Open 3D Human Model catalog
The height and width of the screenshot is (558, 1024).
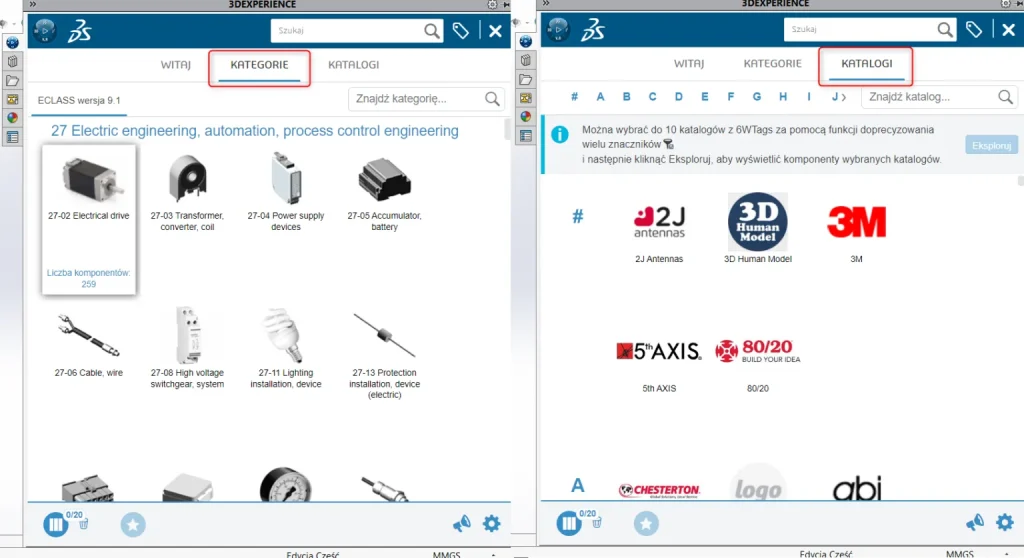coord(758,228)
